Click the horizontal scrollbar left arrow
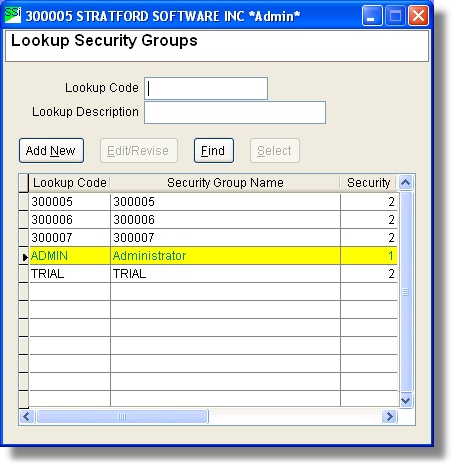 26,416
